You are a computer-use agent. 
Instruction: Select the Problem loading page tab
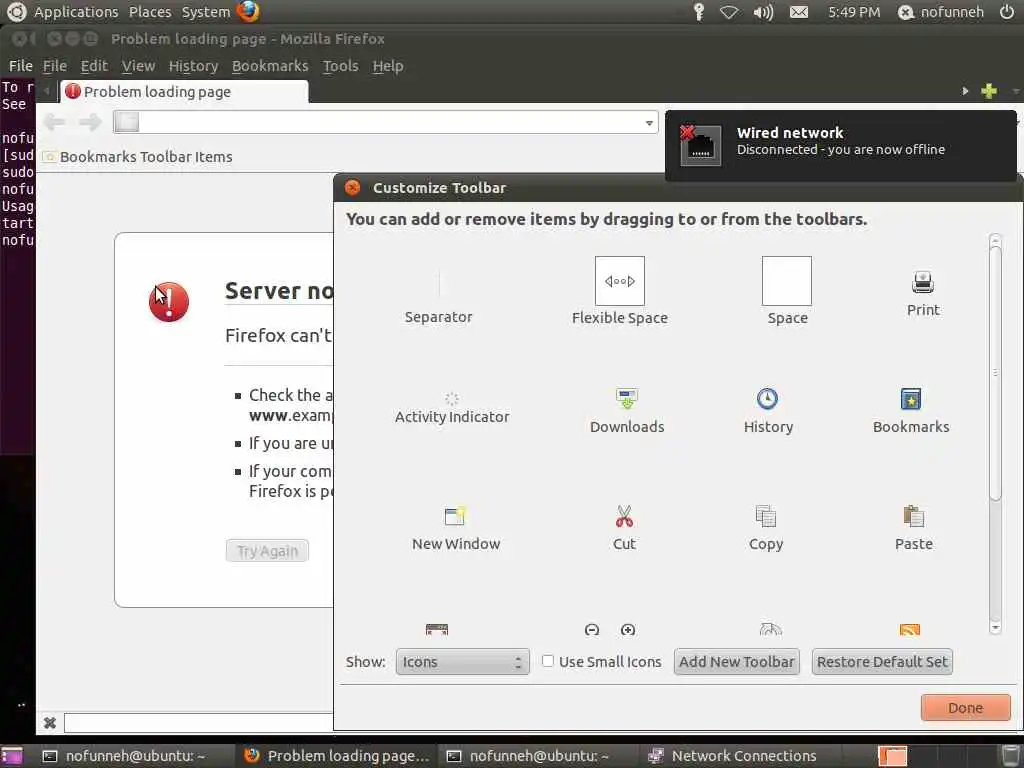click(x=184, y=91)
